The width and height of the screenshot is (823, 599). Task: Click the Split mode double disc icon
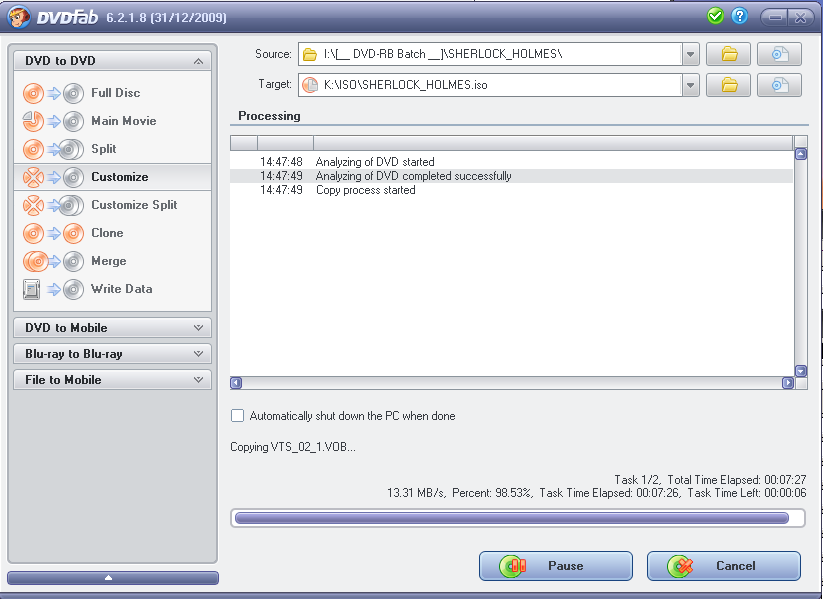pyautogui.click(x=71, y=149)
